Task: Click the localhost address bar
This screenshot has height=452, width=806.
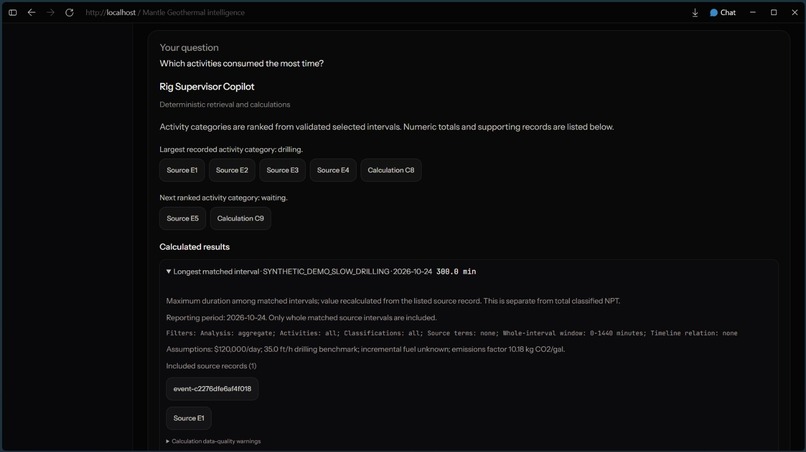Action: [165, 12]
